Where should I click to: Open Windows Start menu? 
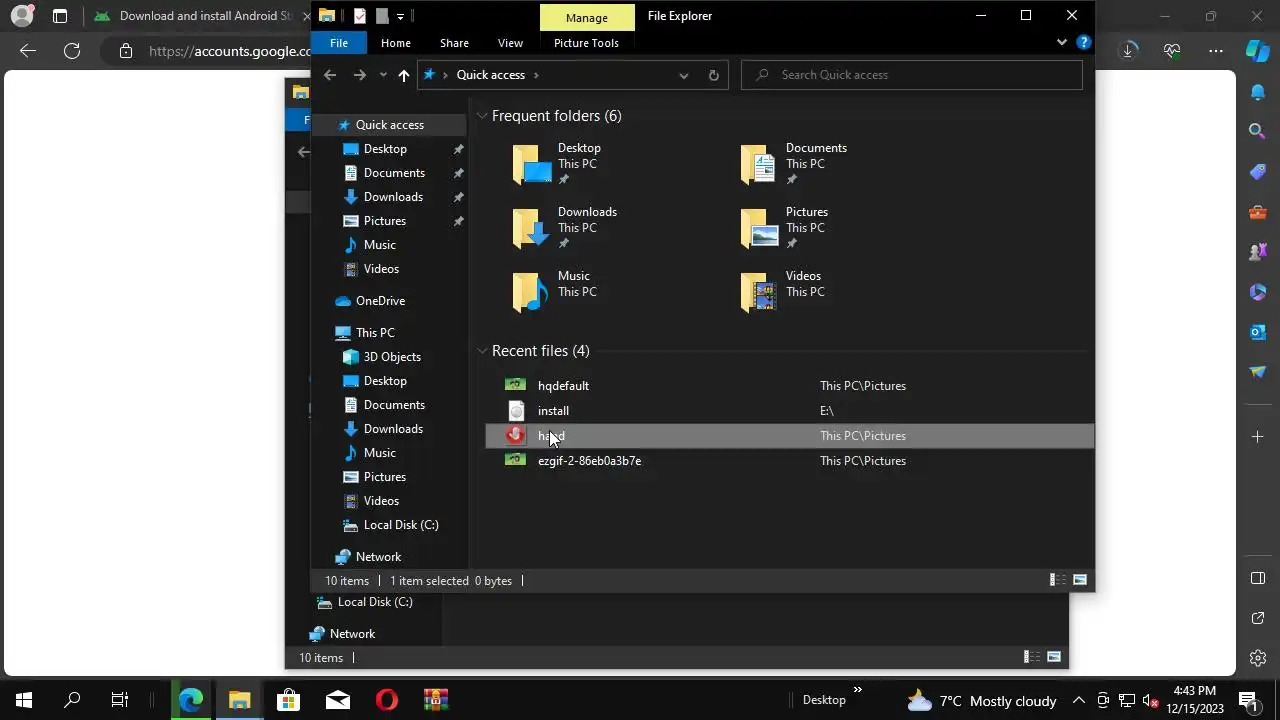tap(24, 700)
